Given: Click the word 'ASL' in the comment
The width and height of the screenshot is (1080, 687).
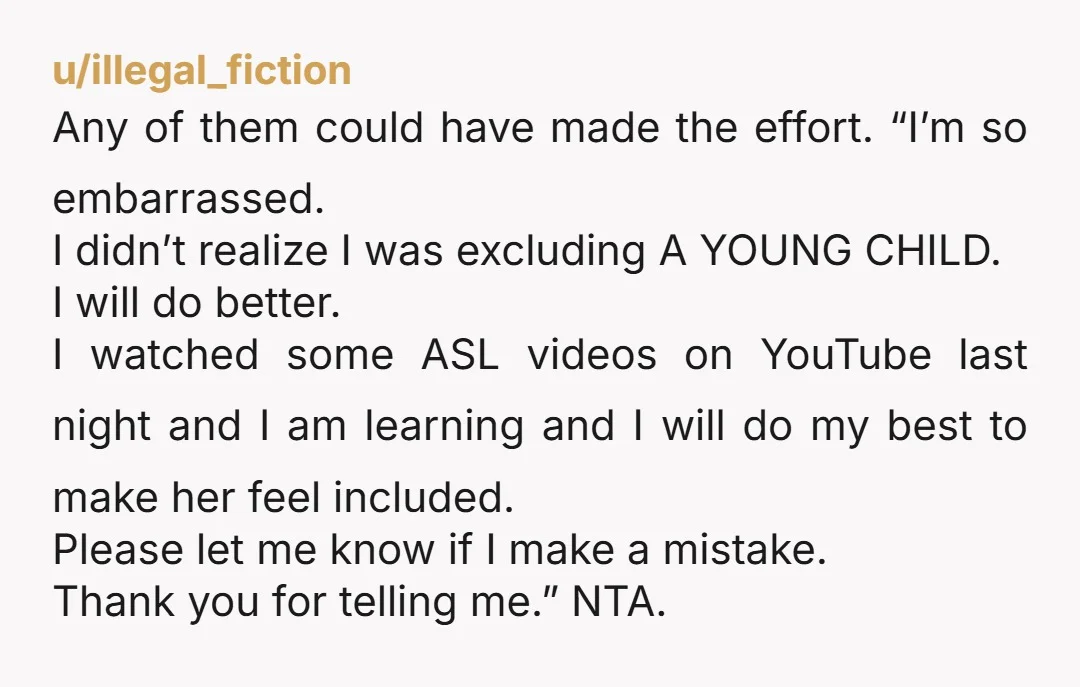Looking at the screenshot, I should tap(459, 355).
